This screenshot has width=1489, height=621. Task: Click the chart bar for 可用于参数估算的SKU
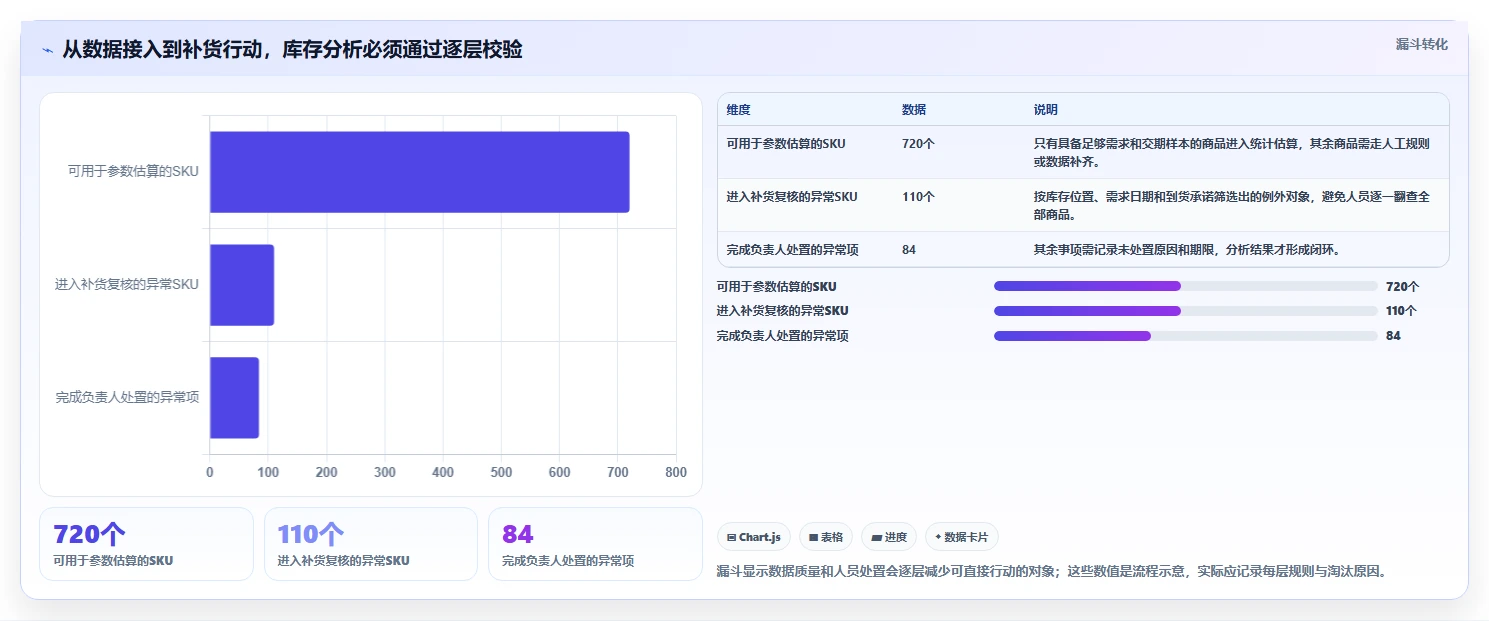click(x=419, y=172)
